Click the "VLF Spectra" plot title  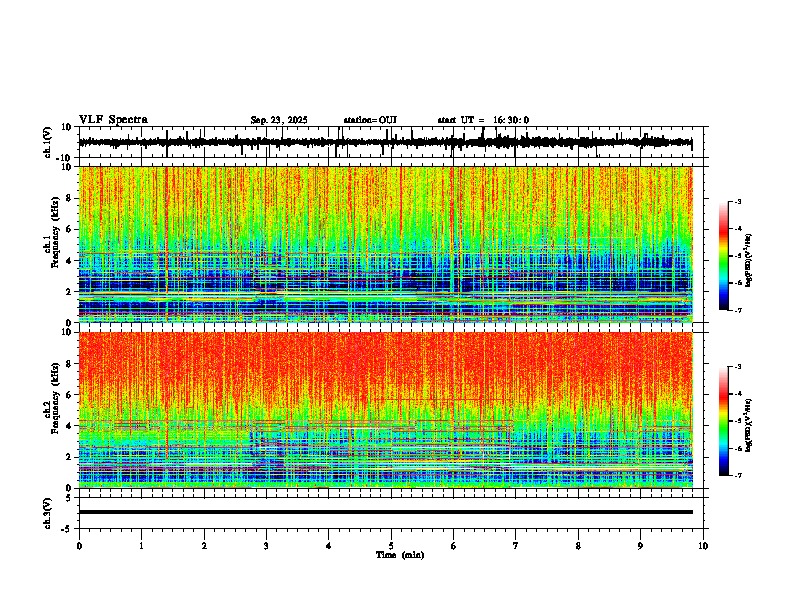pyautogui.click(x=113, y=119)
